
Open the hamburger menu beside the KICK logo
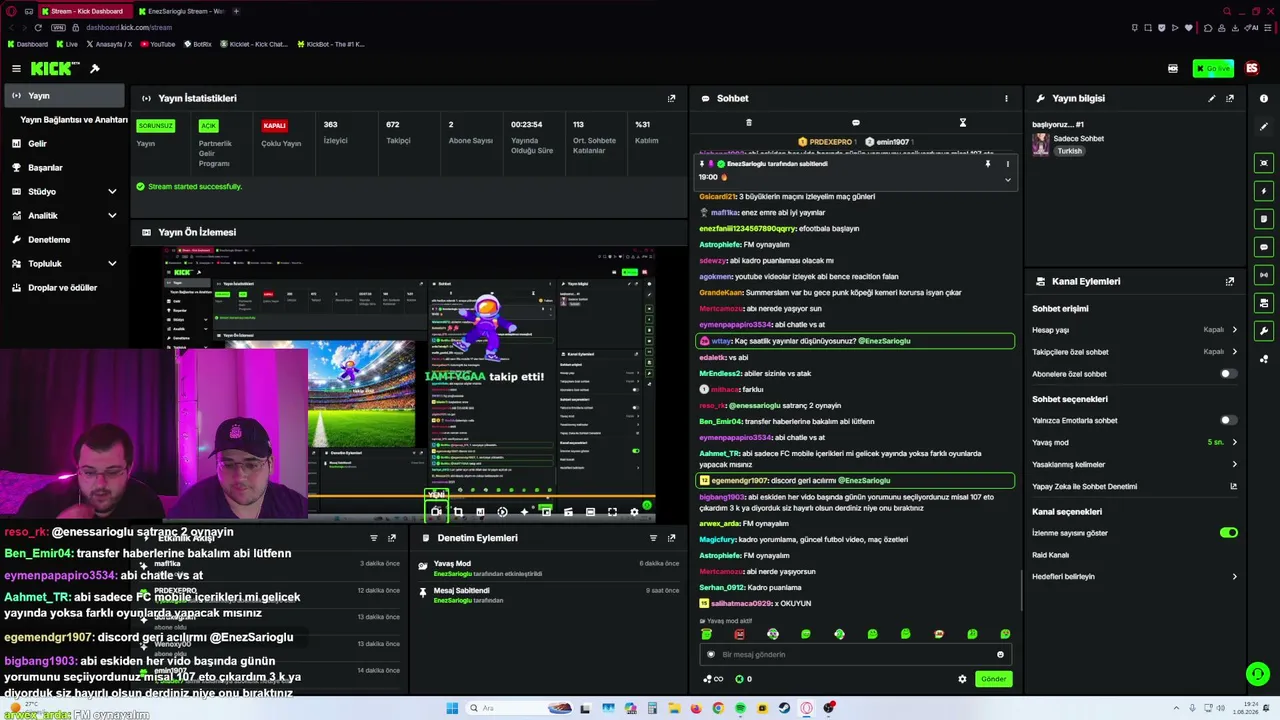click(16, 68)
